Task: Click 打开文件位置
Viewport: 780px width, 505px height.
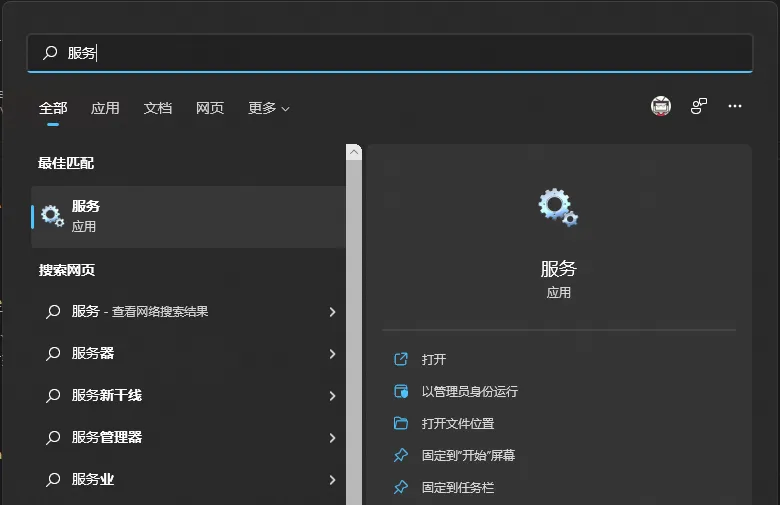Action: click(458, 423)
